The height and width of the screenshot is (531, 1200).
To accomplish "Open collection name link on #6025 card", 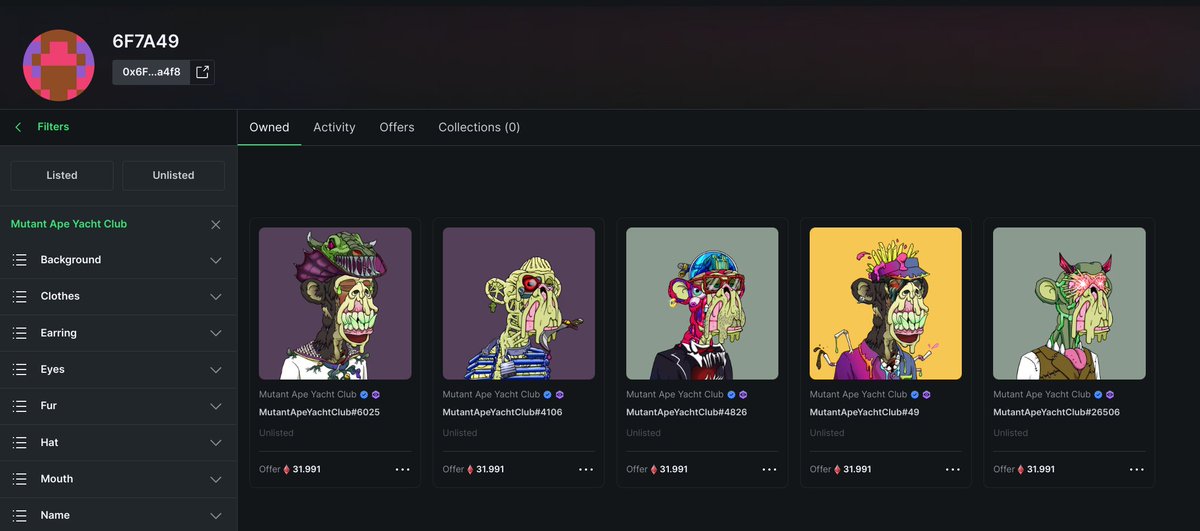I will click(307, 395).
